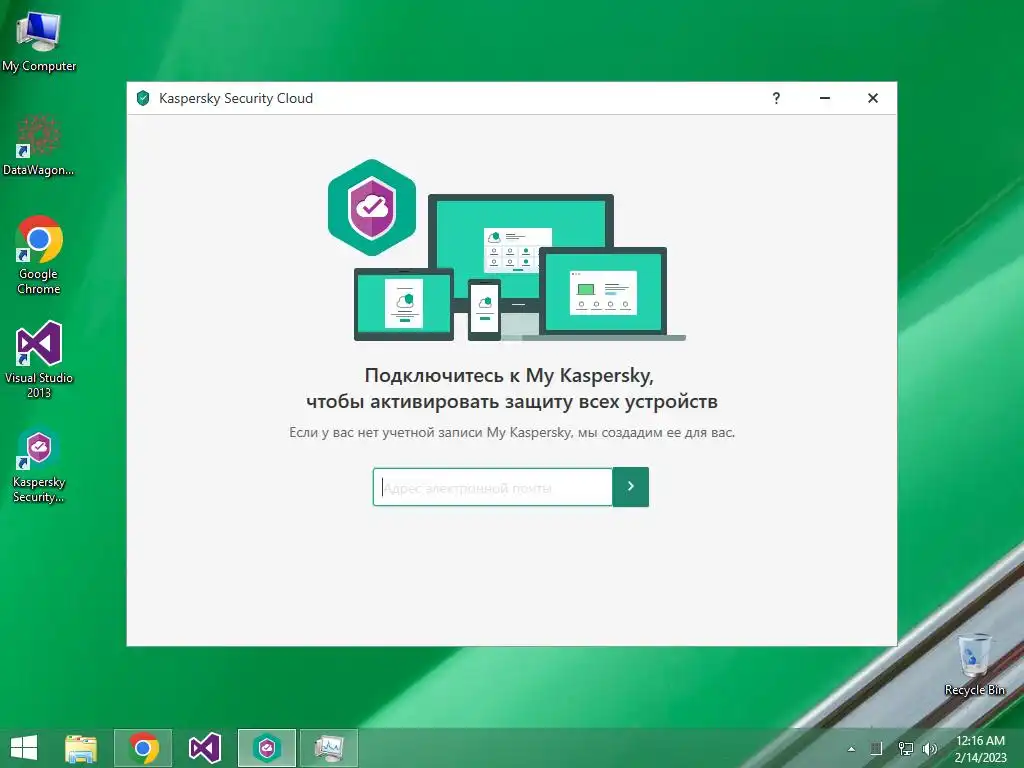Open Visual Studio from taskbar
1024x768 pixels.
(x=204, y=748)
